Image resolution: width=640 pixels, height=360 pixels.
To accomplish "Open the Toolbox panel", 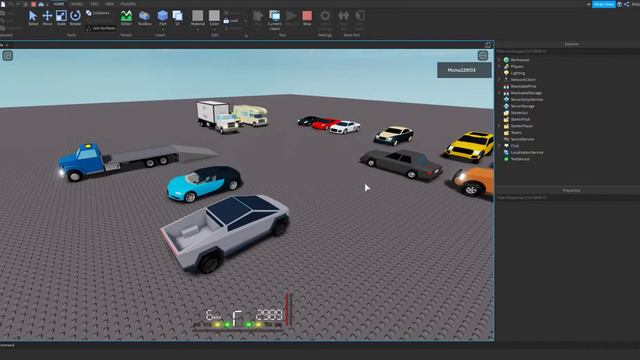I will tap(144, 18).
